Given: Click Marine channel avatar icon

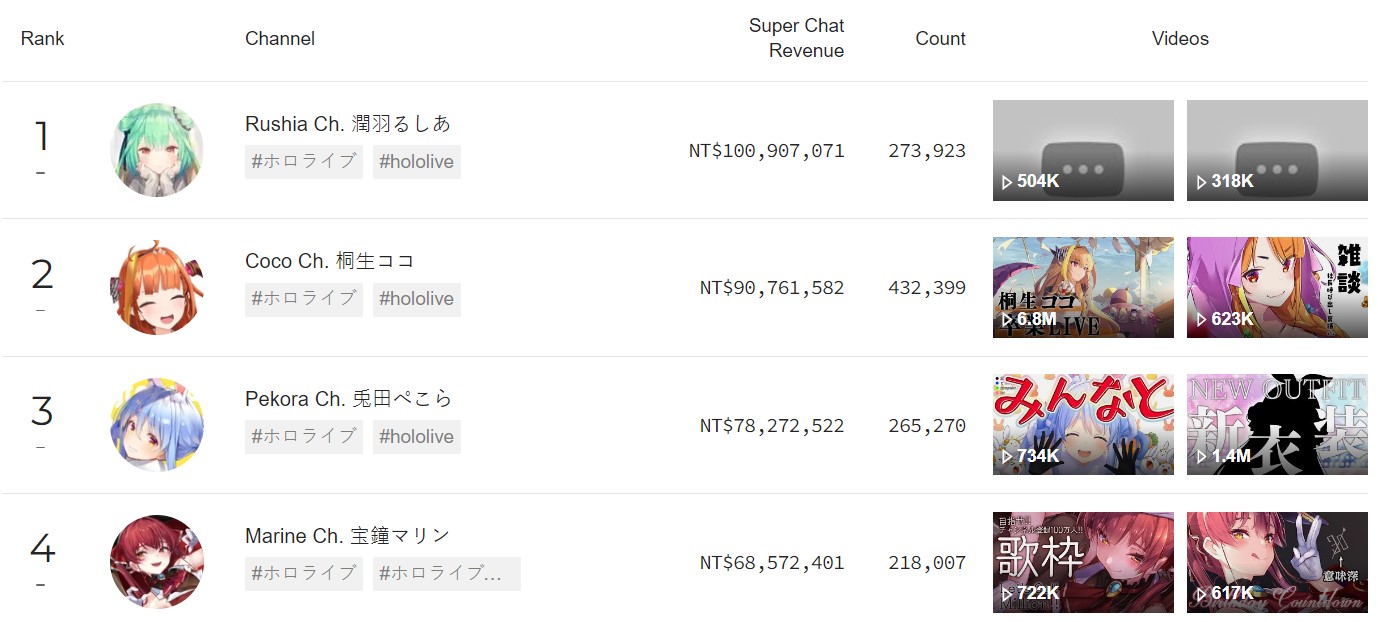Looking at the screenshot, I should [157, 562].
